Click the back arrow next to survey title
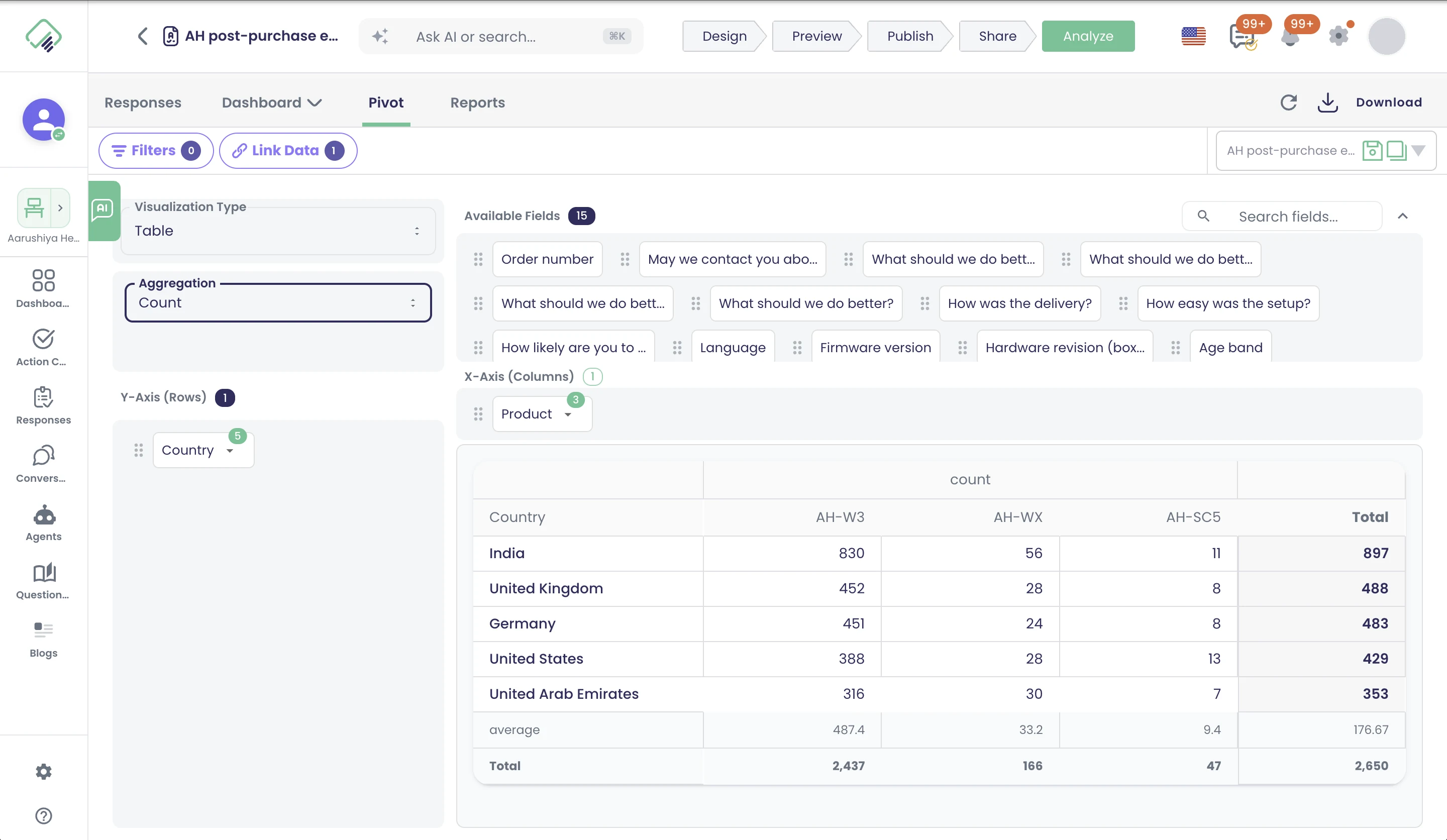This screenshot has height=840, width=1447. (143, 36)
